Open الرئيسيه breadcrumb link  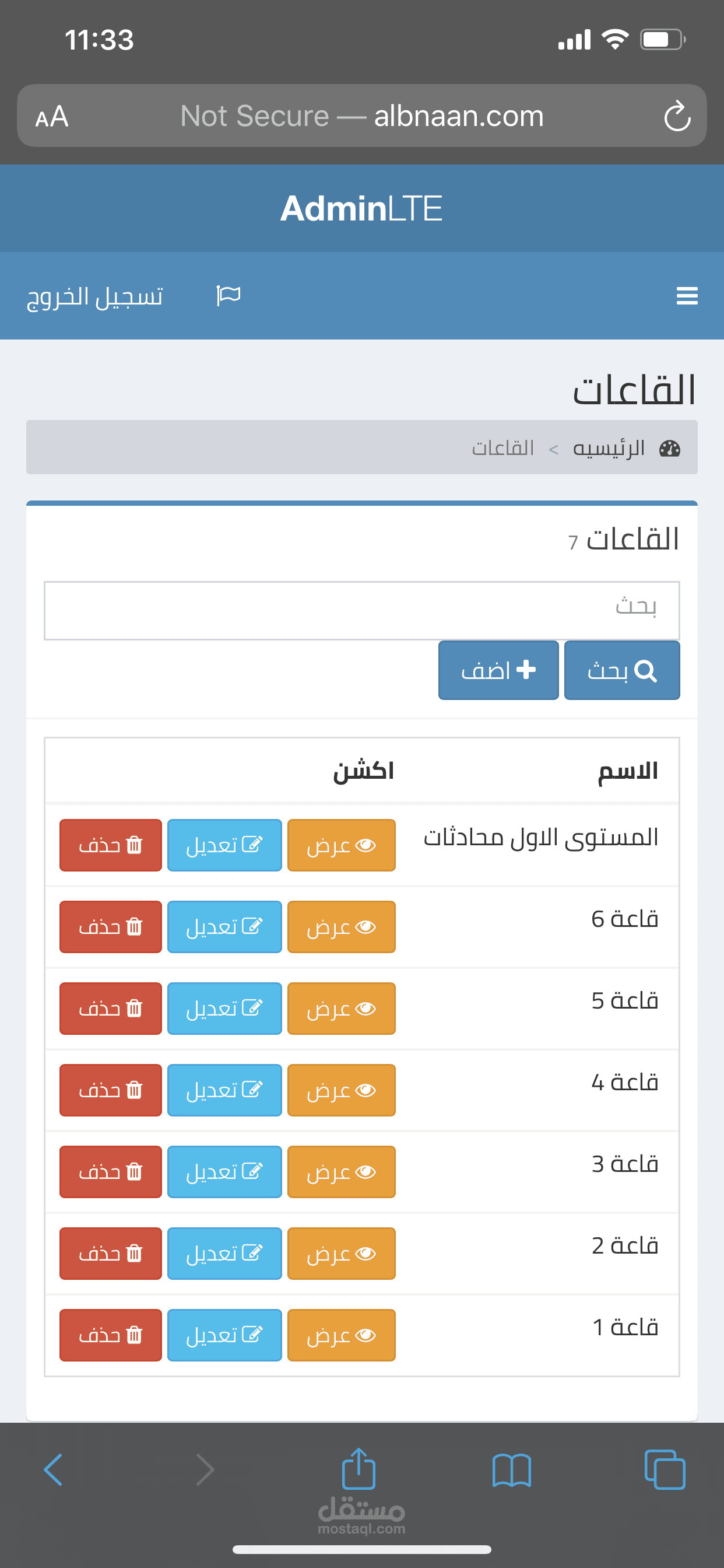[x=609, y=449]
